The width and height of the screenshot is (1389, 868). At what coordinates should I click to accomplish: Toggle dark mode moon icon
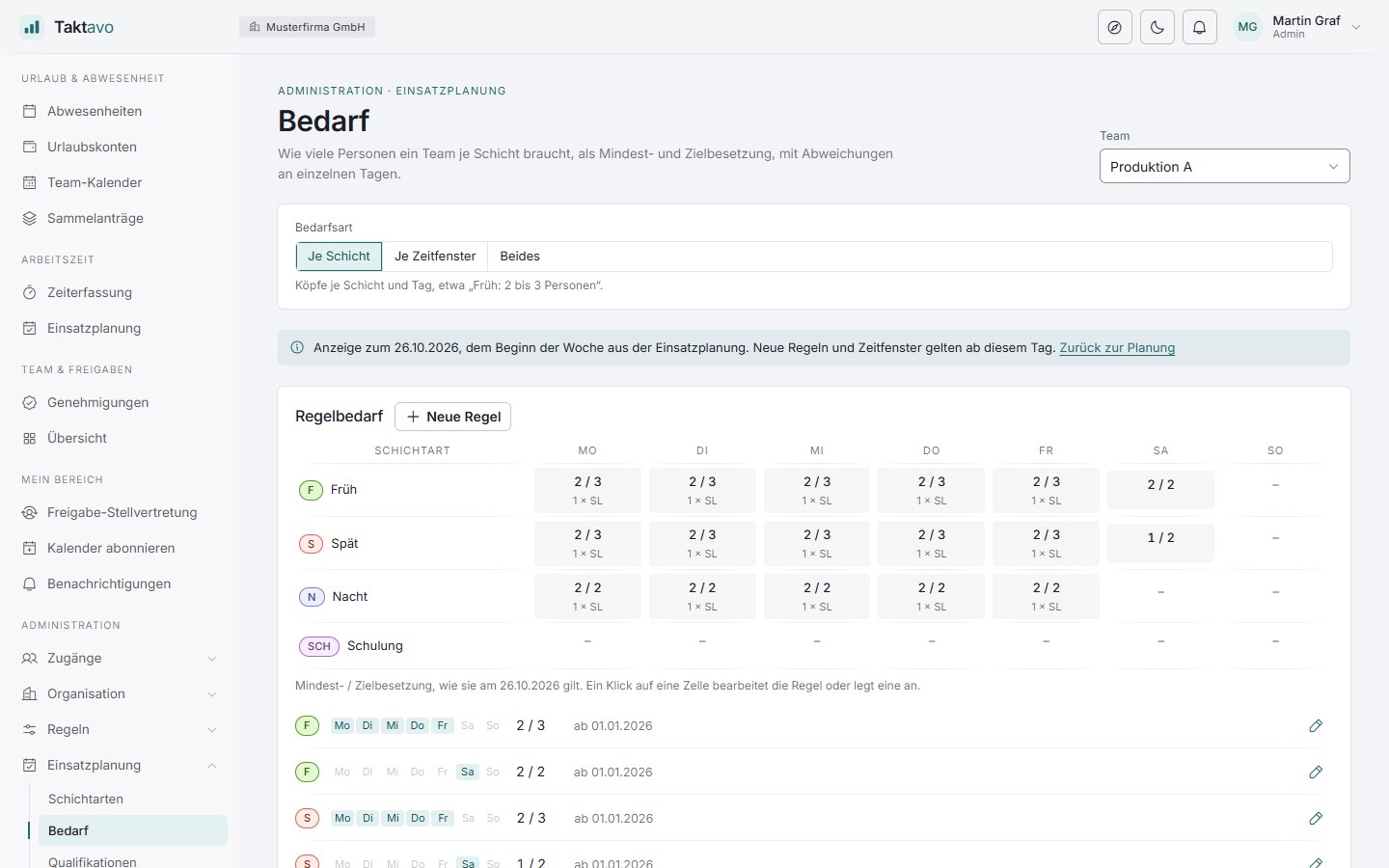[1157, 27]
